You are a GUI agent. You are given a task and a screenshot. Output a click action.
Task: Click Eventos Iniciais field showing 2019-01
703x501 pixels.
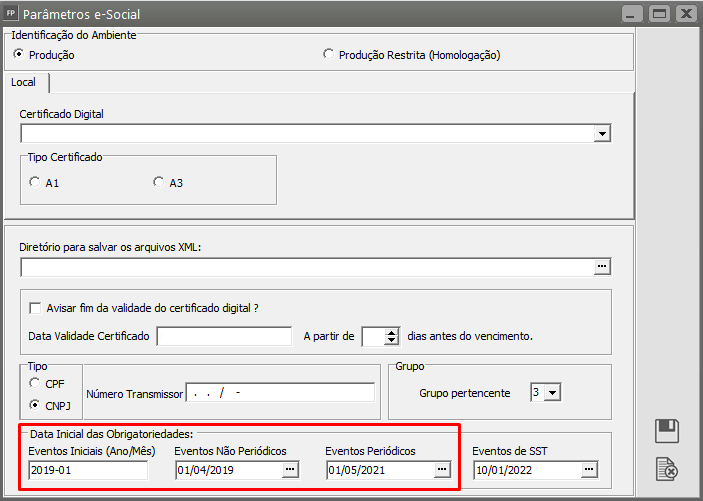88,470
